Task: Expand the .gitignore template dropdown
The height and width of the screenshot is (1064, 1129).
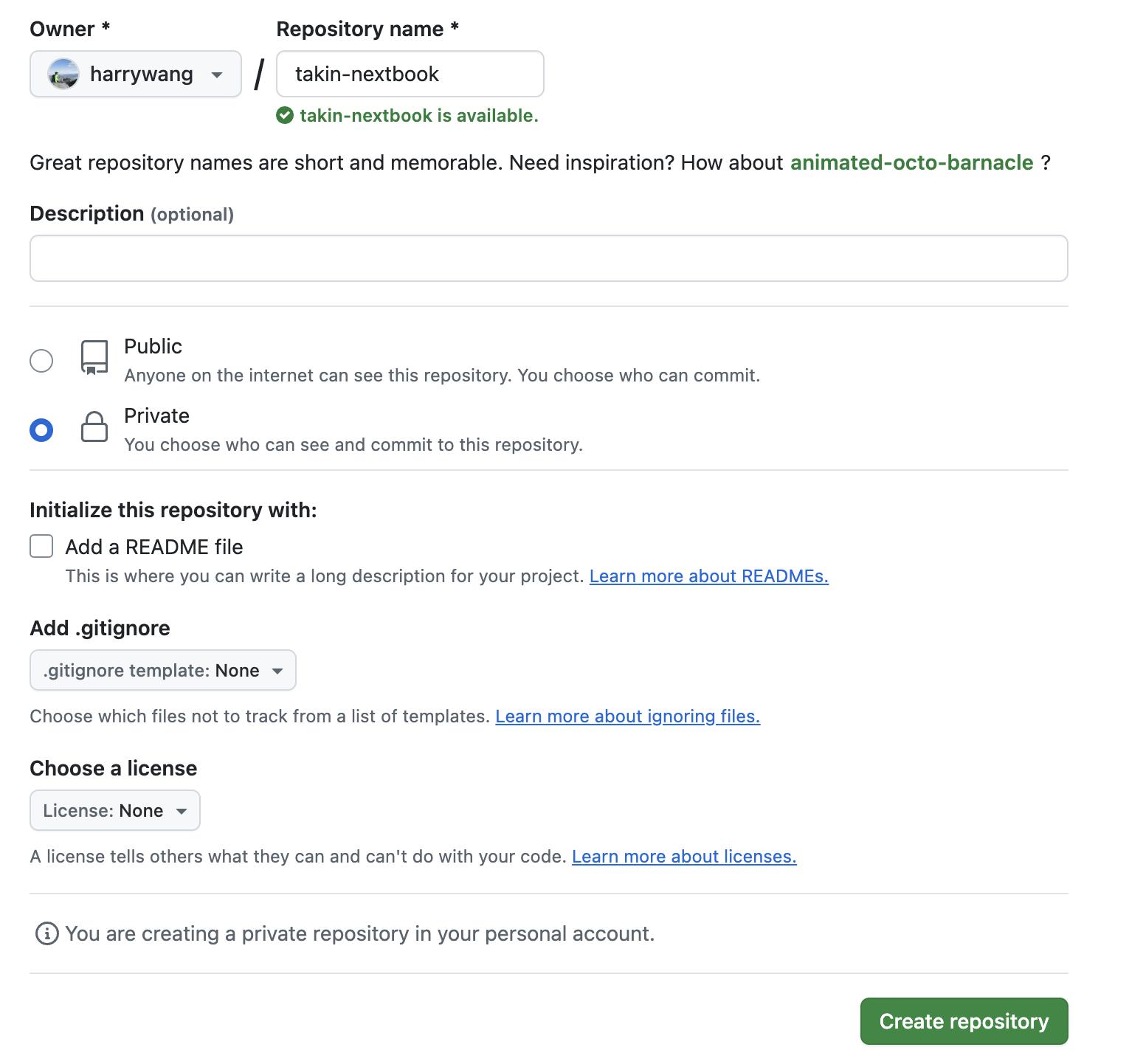Action: click(162, 670)
